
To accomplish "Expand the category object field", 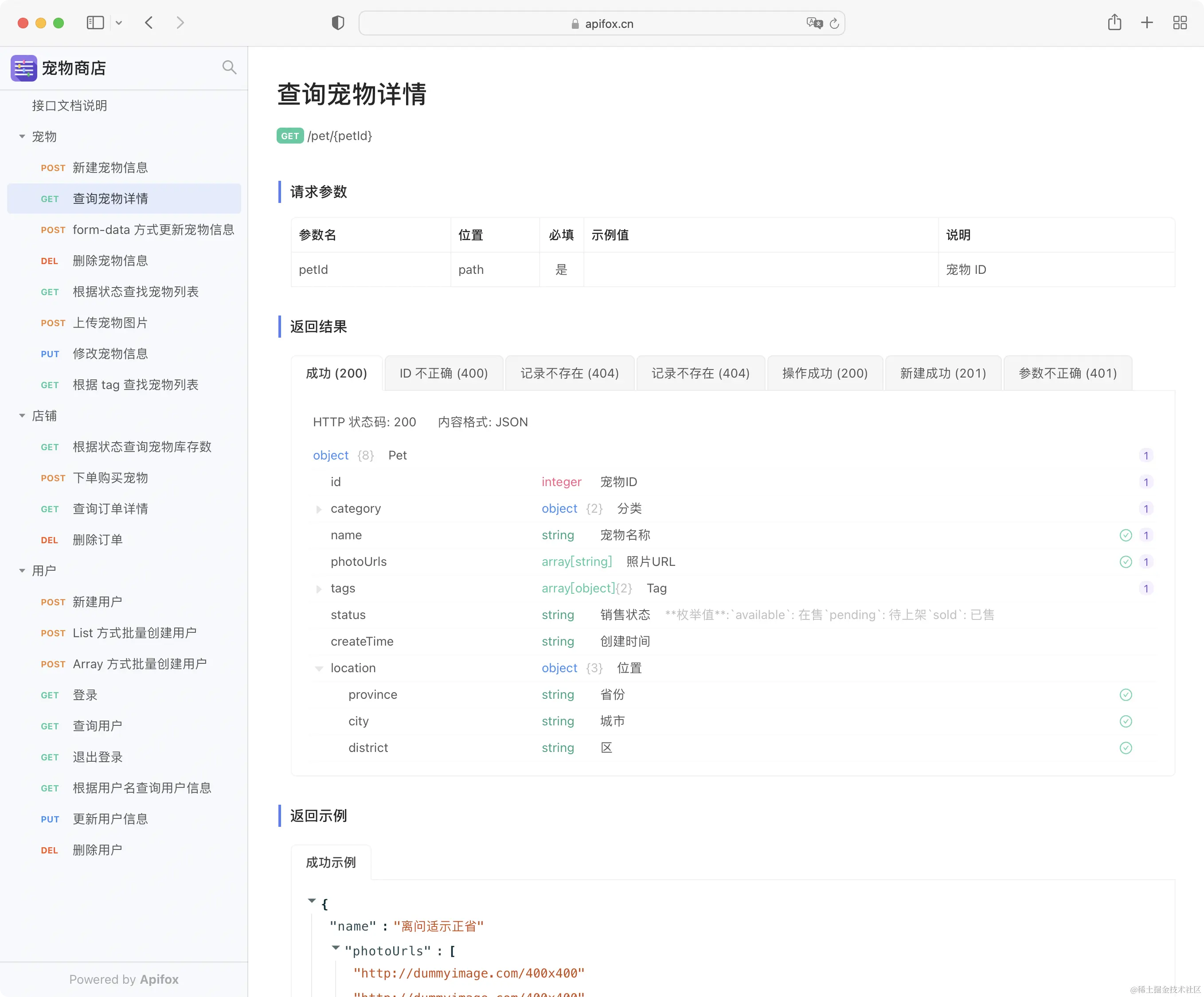I will [319, 509].
